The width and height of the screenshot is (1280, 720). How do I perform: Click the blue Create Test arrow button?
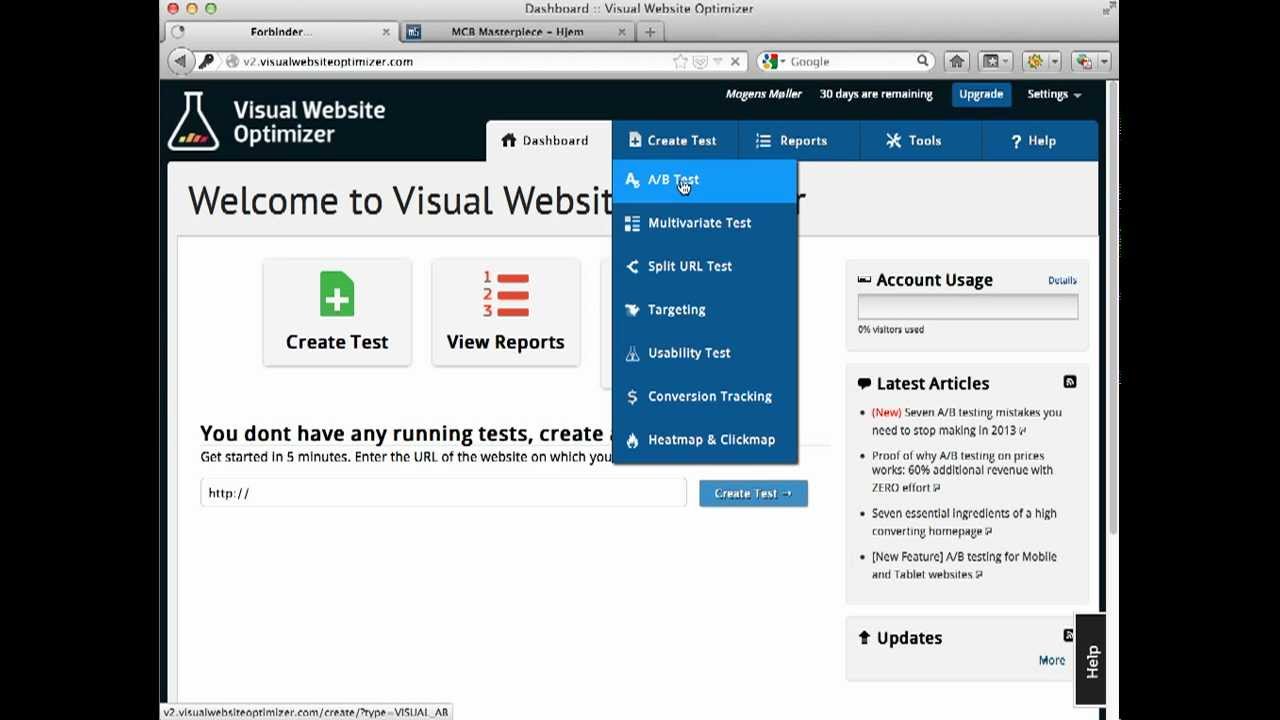[x=753, y=493]
